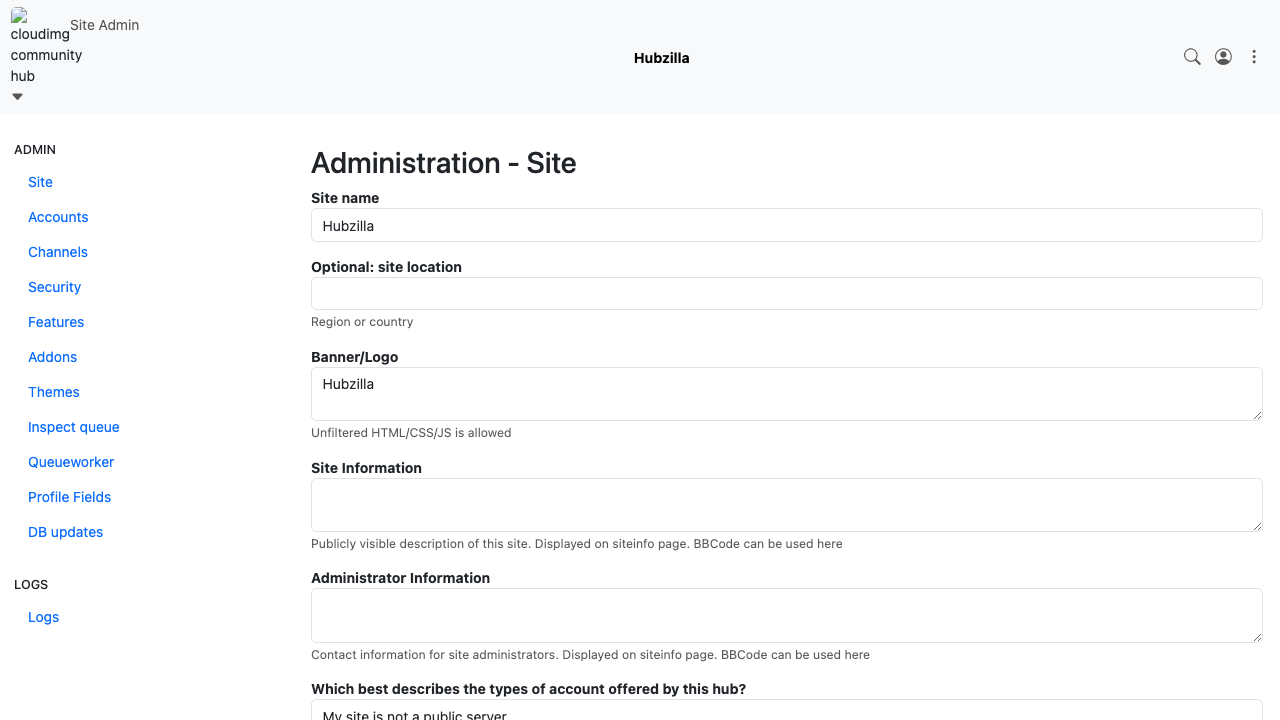This screenshot has height=720, width=1280.
Task: Click the Site Admin label in navbar
Action: 105,25
